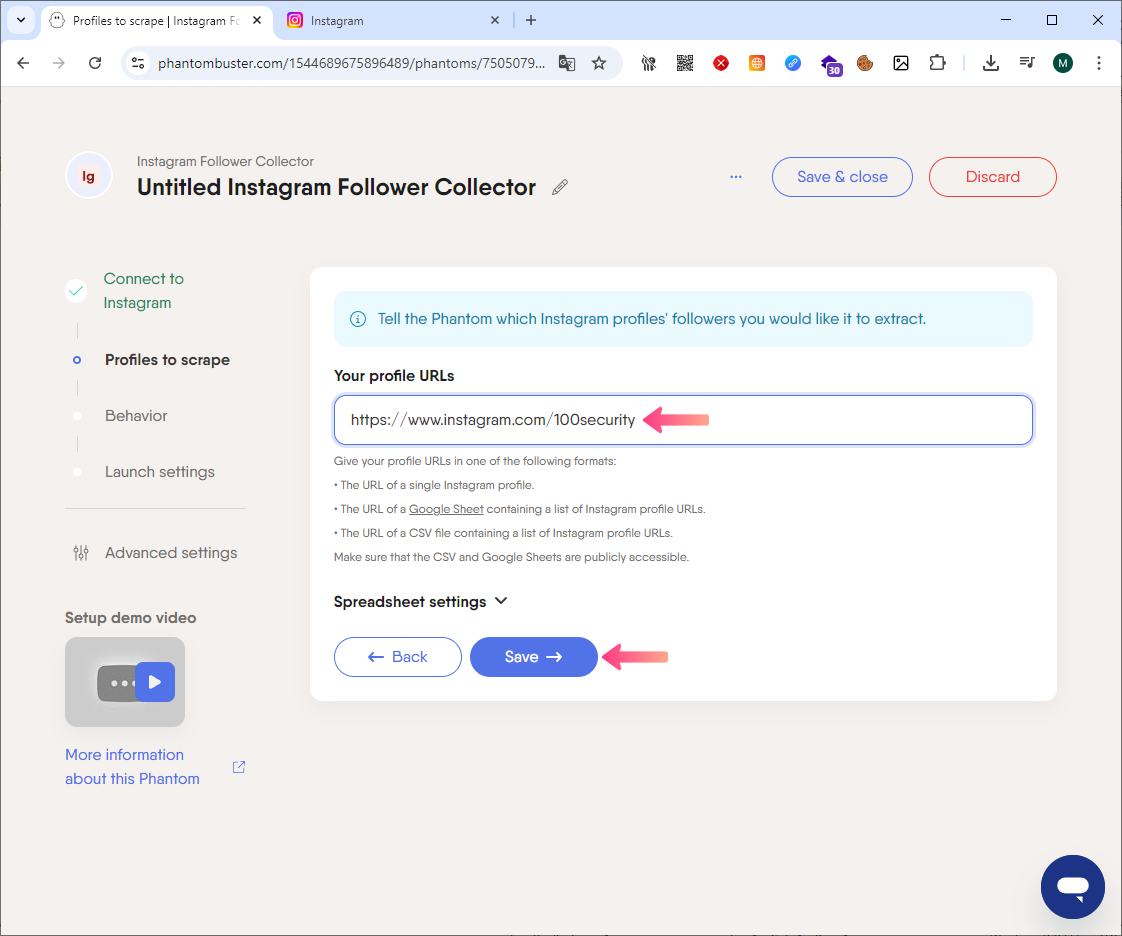Switch to the Instagram browser tab
The height and width of the screenshot is (936, 1122).
(x=392, y=21)
